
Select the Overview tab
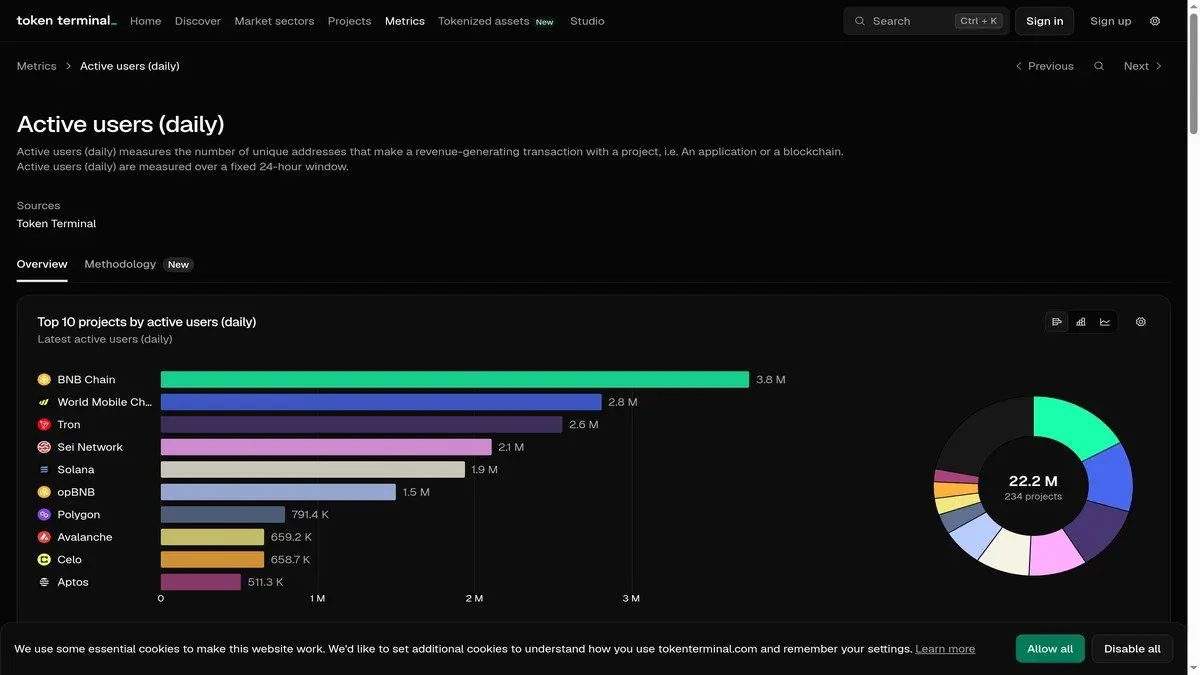point(42,264)
